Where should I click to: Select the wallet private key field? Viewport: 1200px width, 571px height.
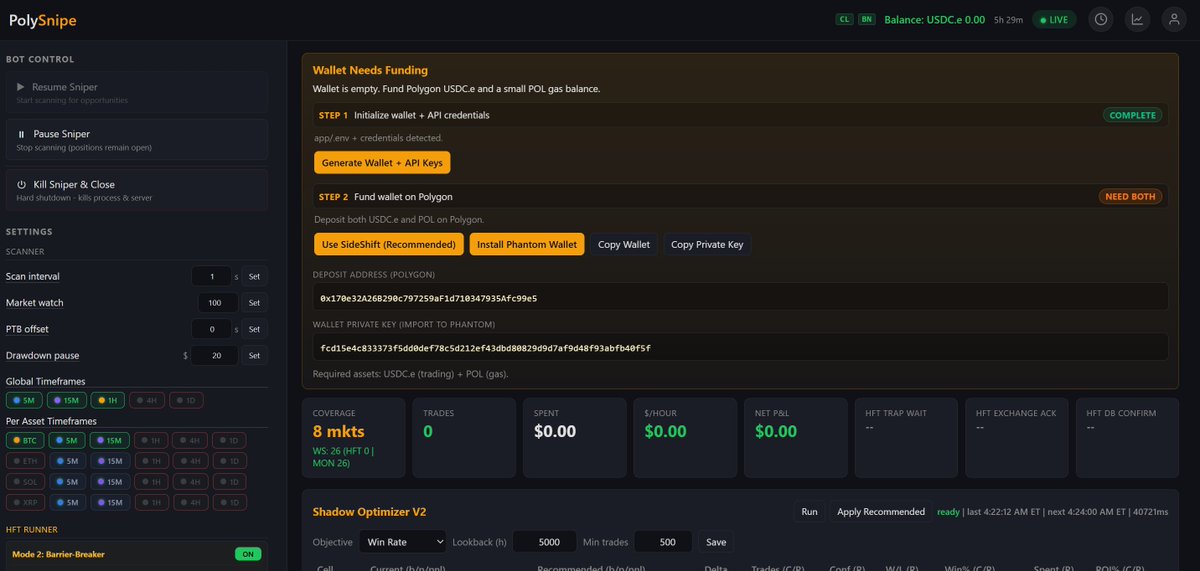pyautogui.click(x=740, y=348)
